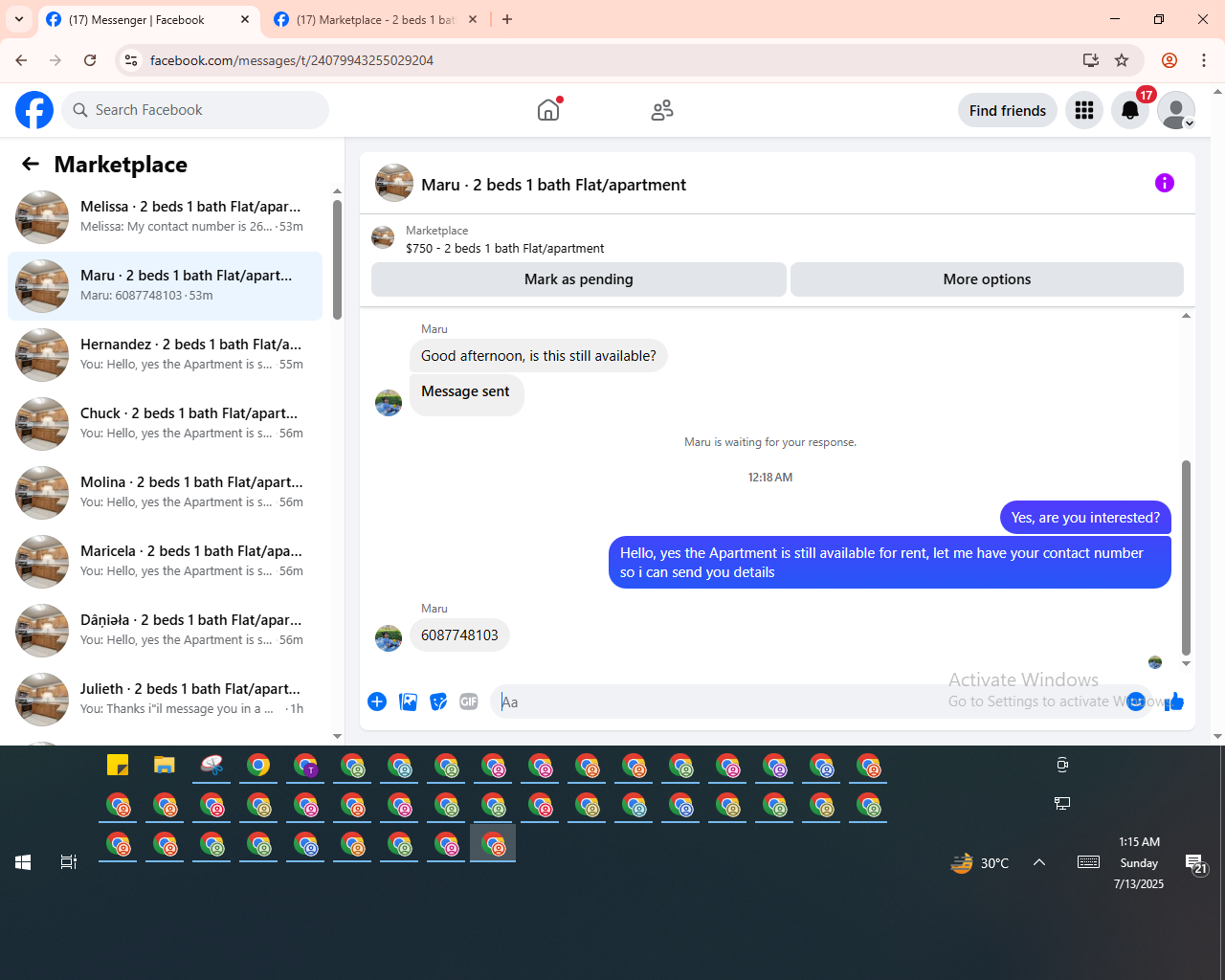Open Chrome profile icon

[x=1169, y=60]
